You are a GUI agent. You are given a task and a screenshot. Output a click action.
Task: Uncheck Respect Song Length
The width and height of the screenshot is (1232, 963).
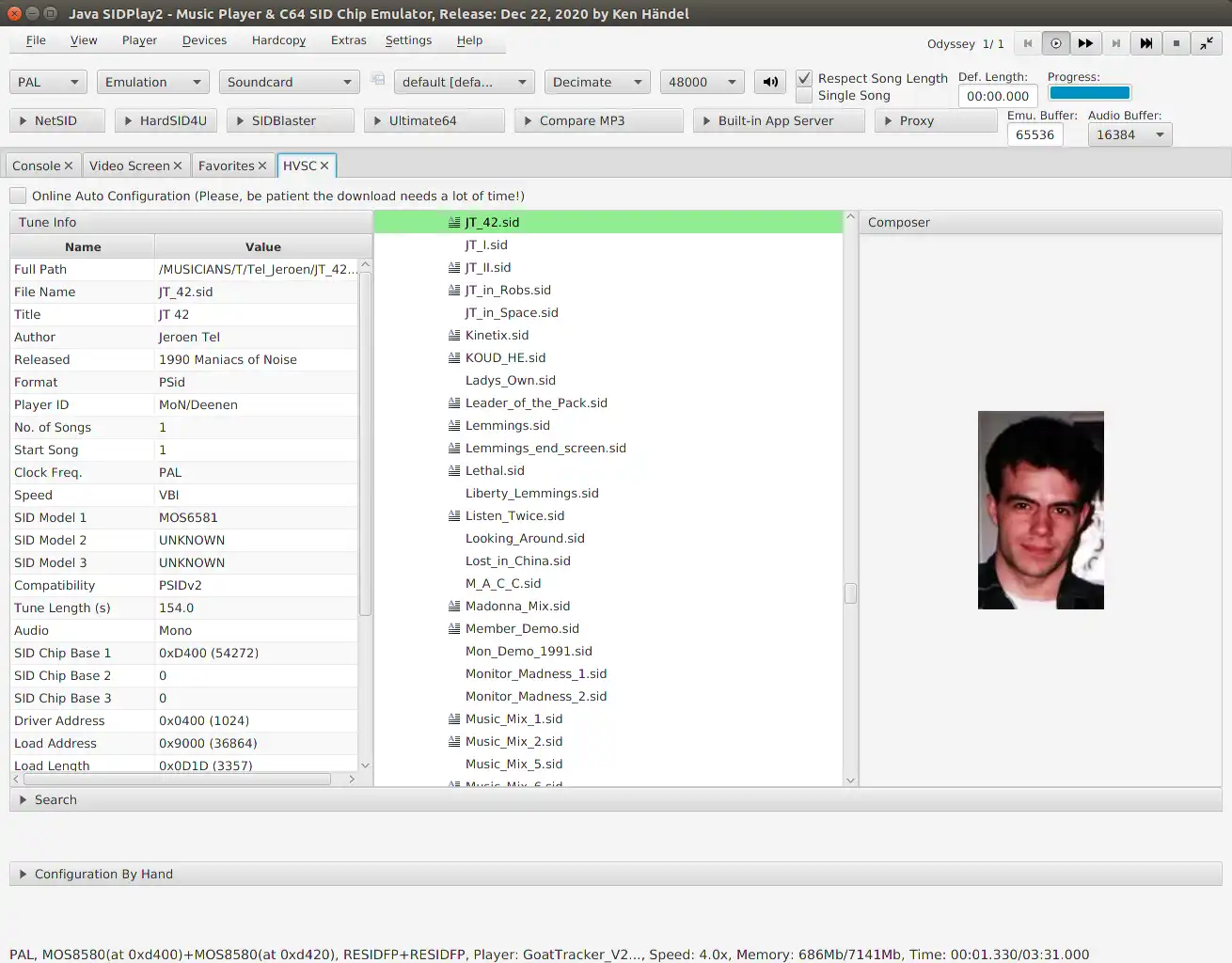804,78
